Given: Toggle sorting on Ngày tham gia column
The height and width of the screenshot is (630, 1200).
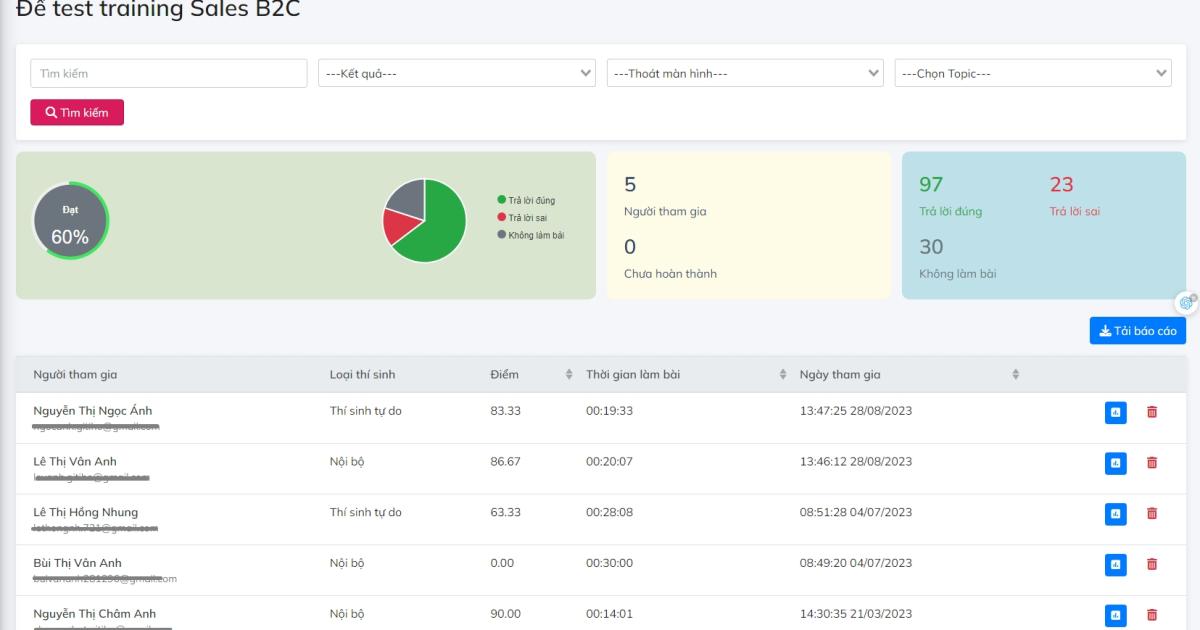Looking at the screenshot, I should click(x=1014, y=374).
